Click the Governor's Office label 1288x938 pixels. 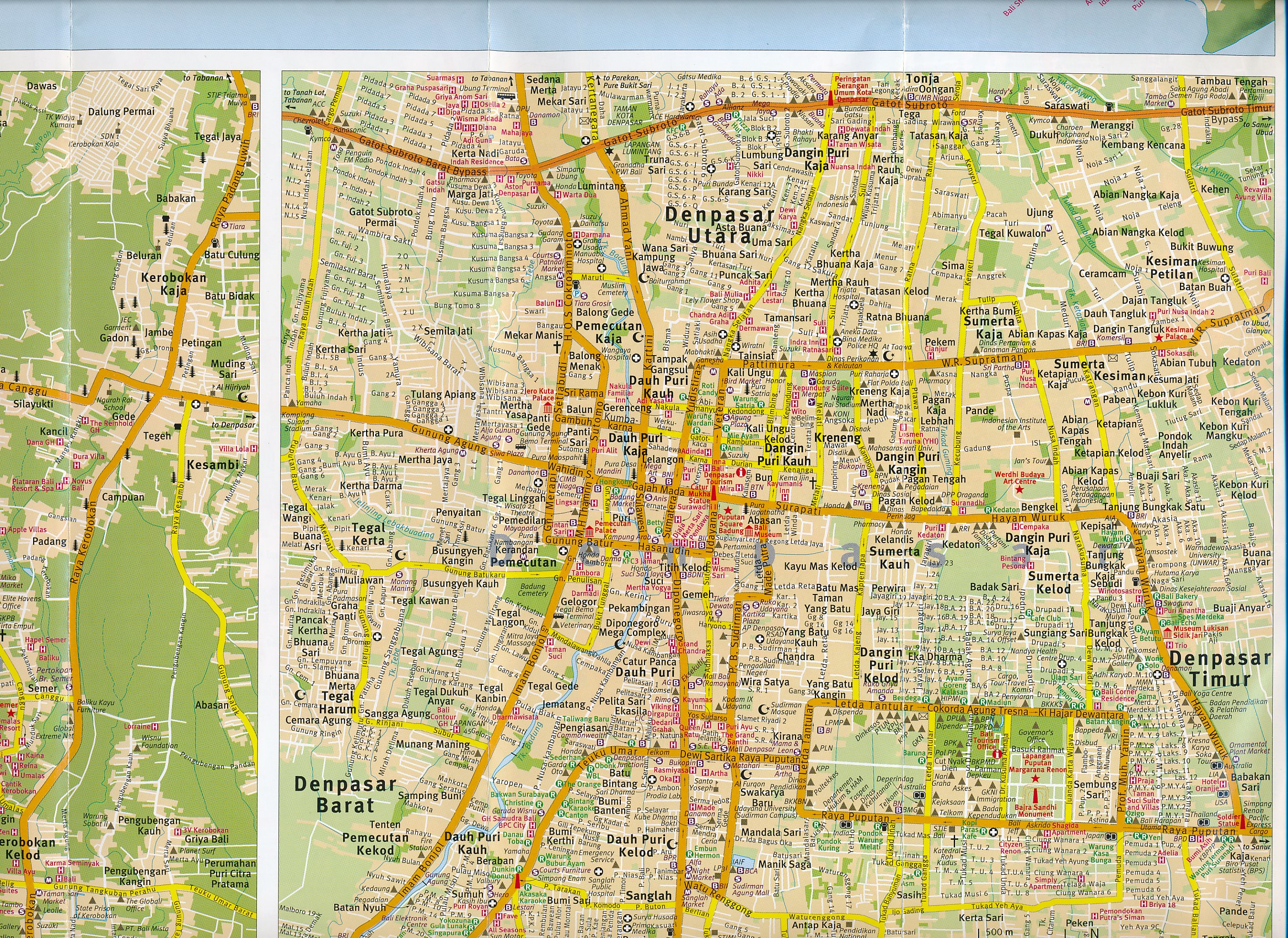pyautogui.click(x=1036, y=736)
